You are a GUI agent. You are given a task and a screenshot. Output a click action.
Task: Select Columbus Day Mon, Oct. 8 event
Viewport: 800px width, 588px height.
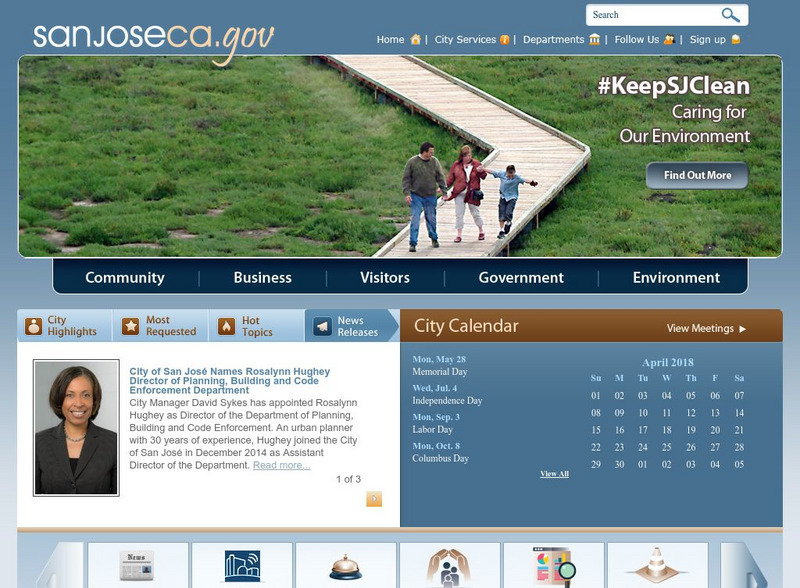(440, 452)
